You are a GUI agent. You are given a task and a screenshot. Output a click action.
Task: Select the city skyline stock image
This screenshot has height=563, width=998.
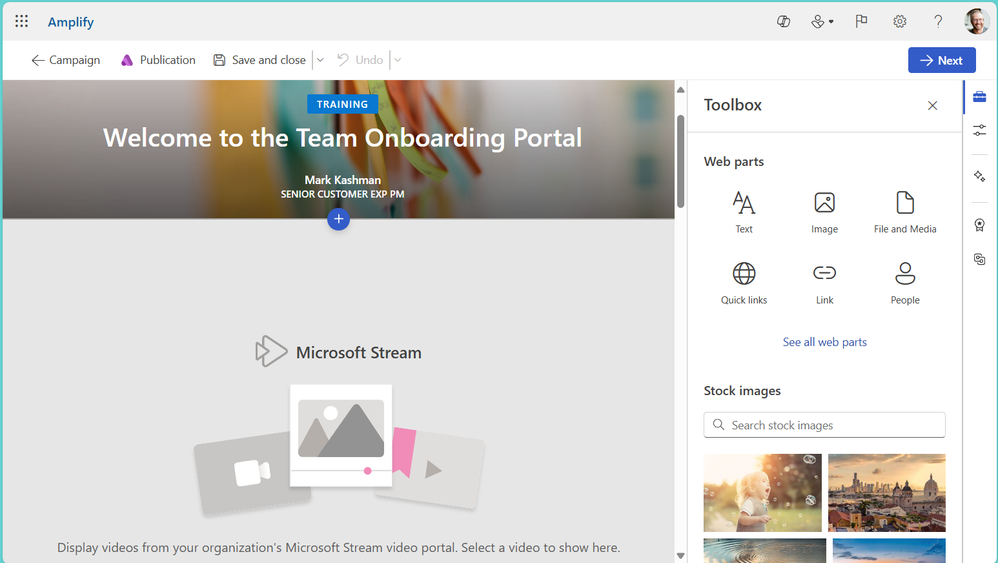tap(887, 492)
